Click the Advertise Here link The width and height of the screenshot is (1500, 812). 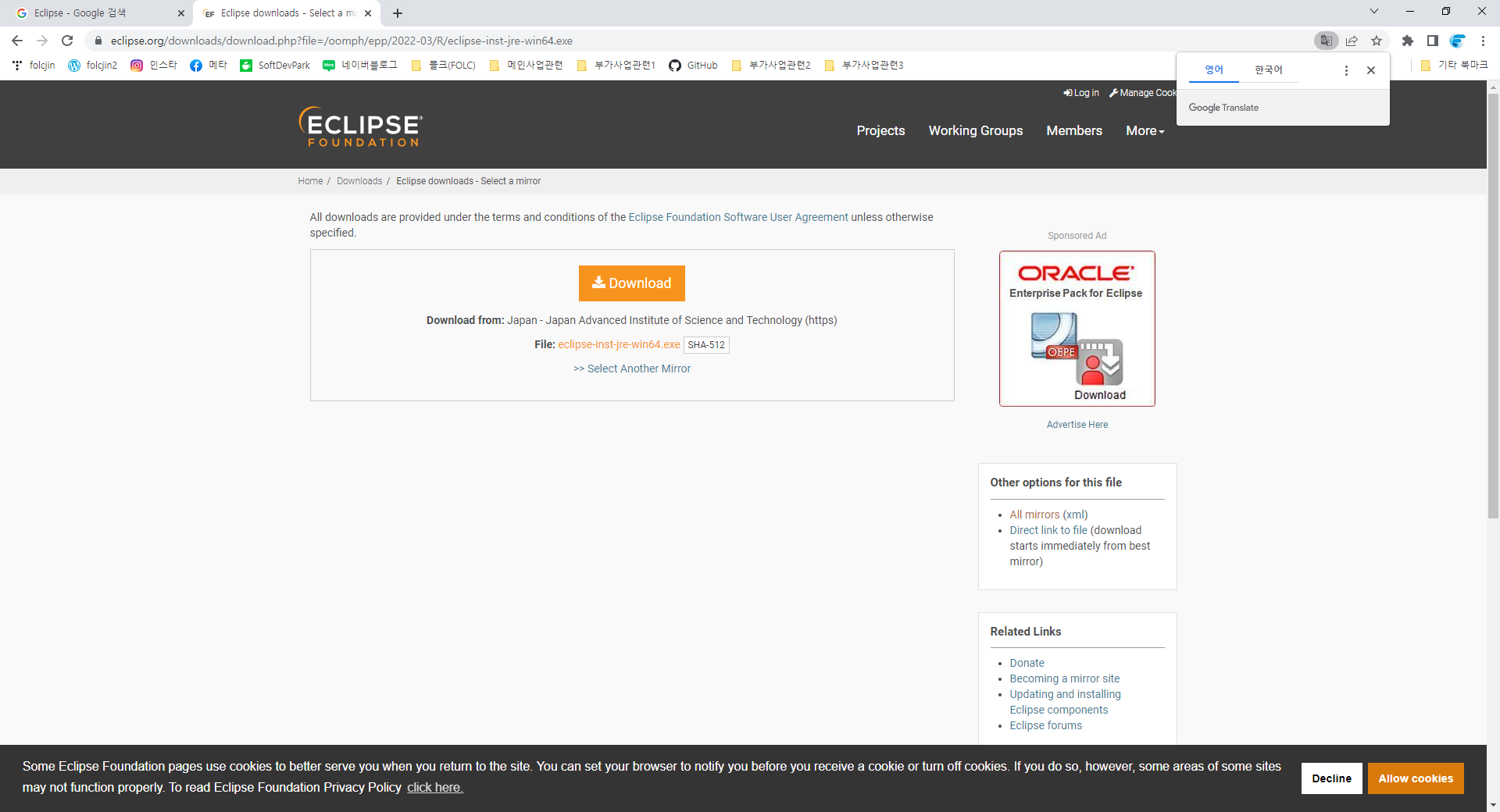[x=1077, y=425]
